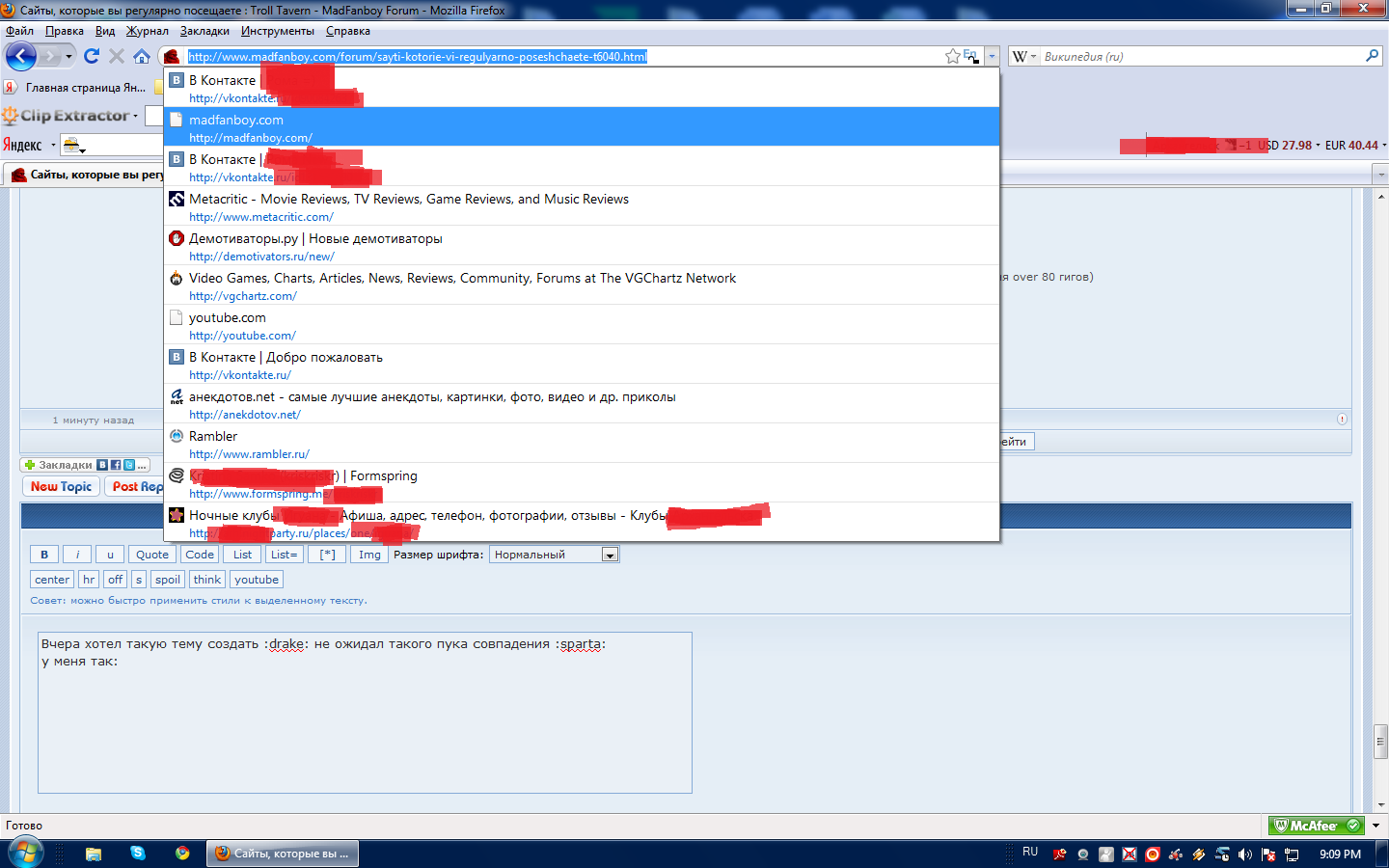Click inside the reply message text area

click(365, 713)
